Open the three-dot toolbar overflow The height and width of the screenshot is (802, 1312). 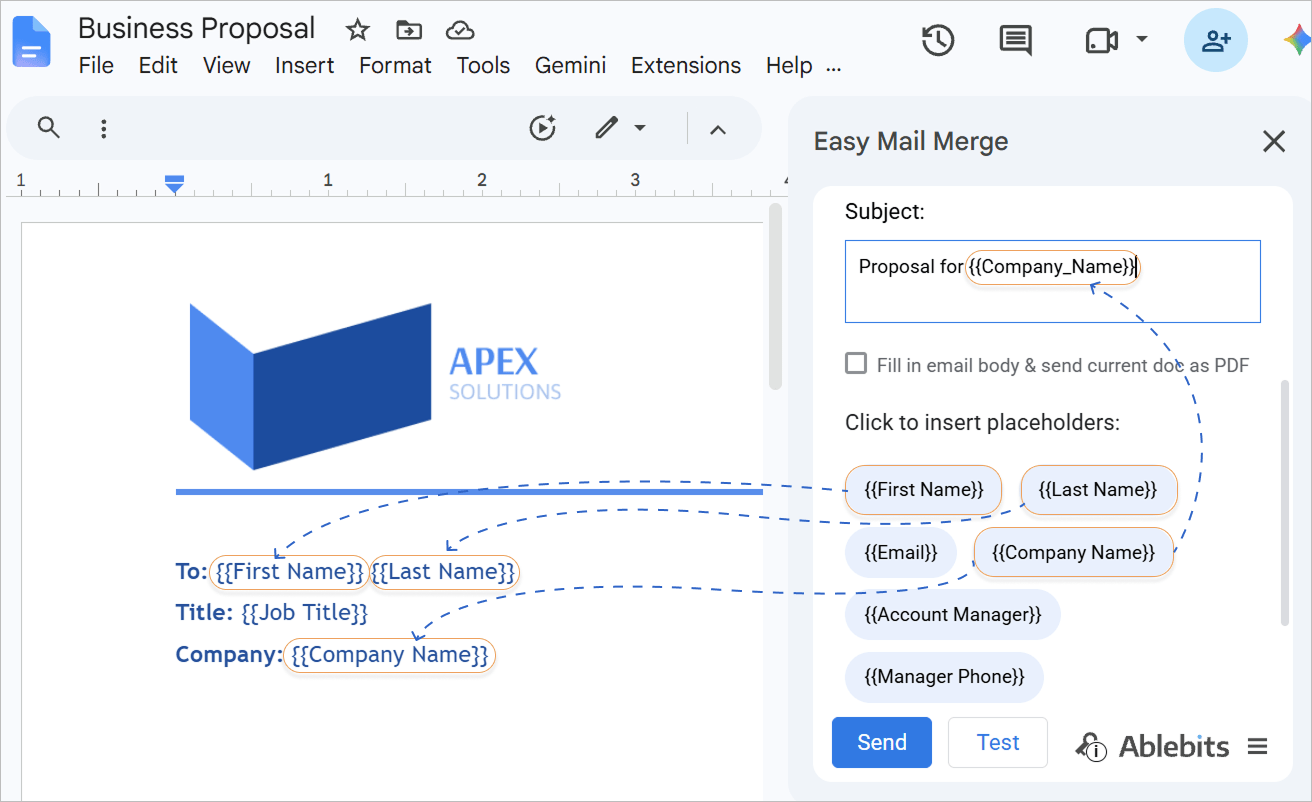tap(104, 128)
